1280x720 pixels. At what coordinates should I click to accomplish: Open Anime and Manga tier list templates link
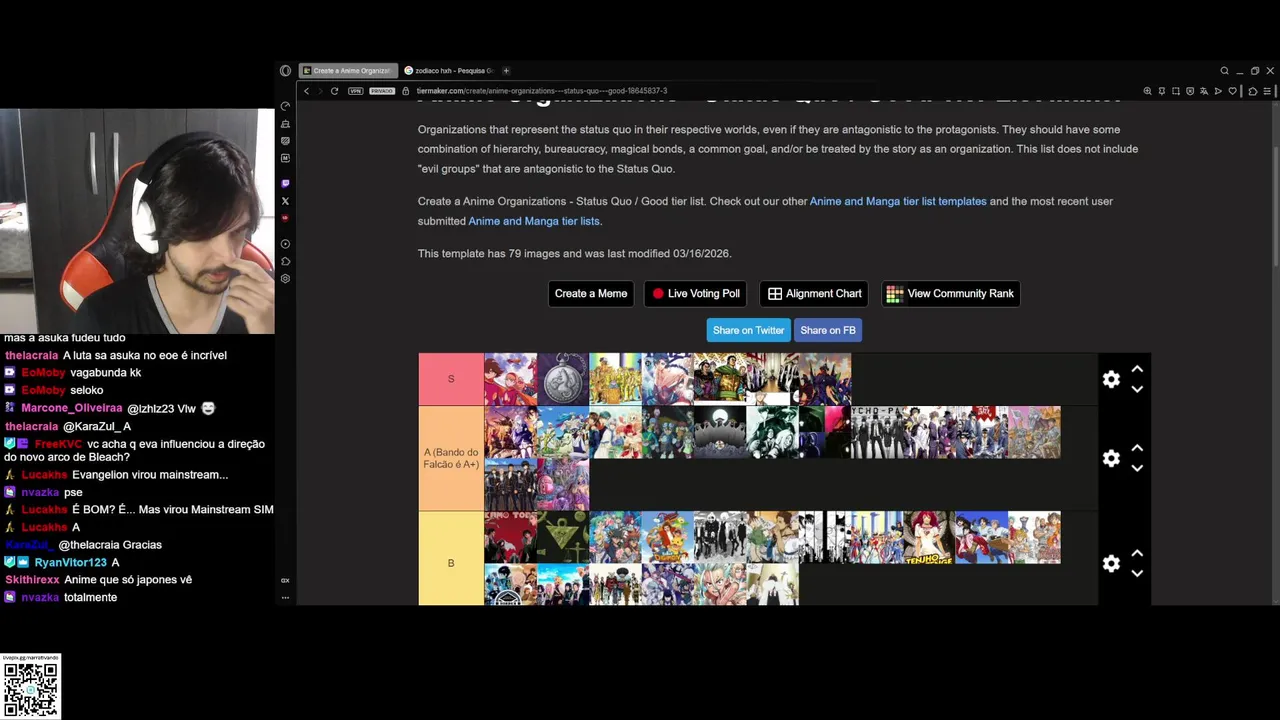(898, 201)
